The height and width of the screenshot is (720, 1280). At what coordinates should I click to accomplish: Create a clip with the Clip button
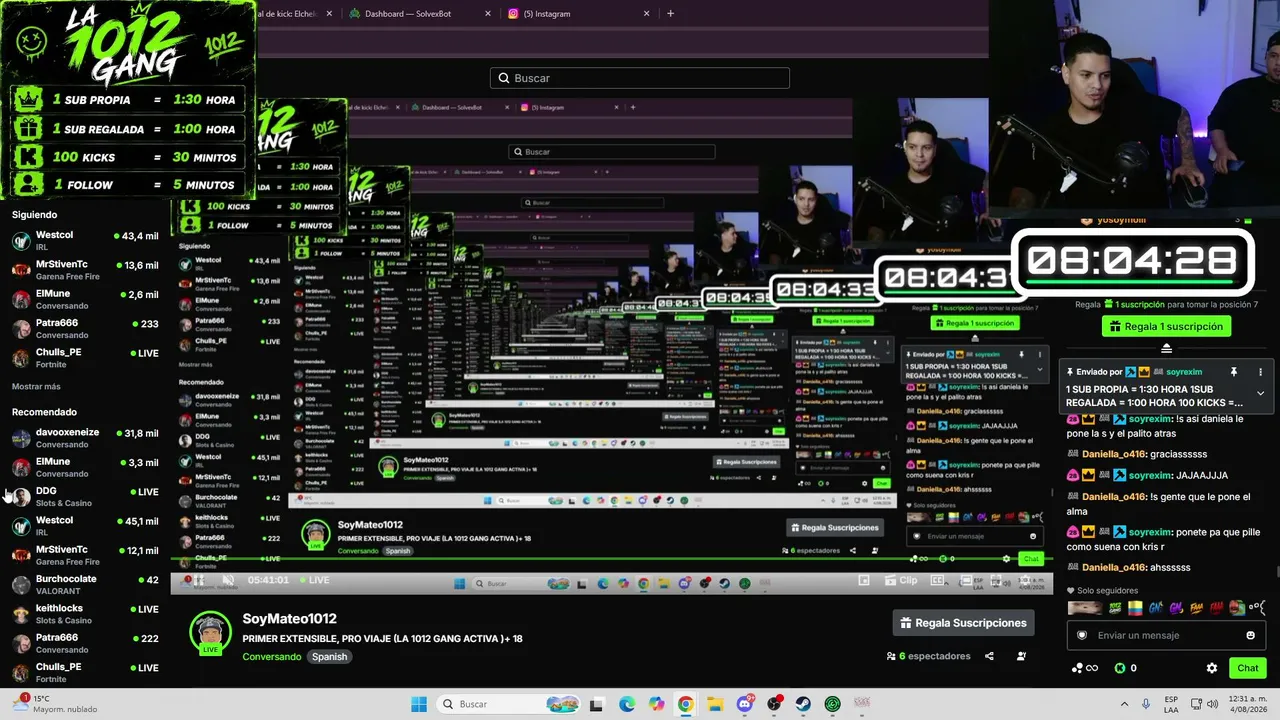click(900, 580)
